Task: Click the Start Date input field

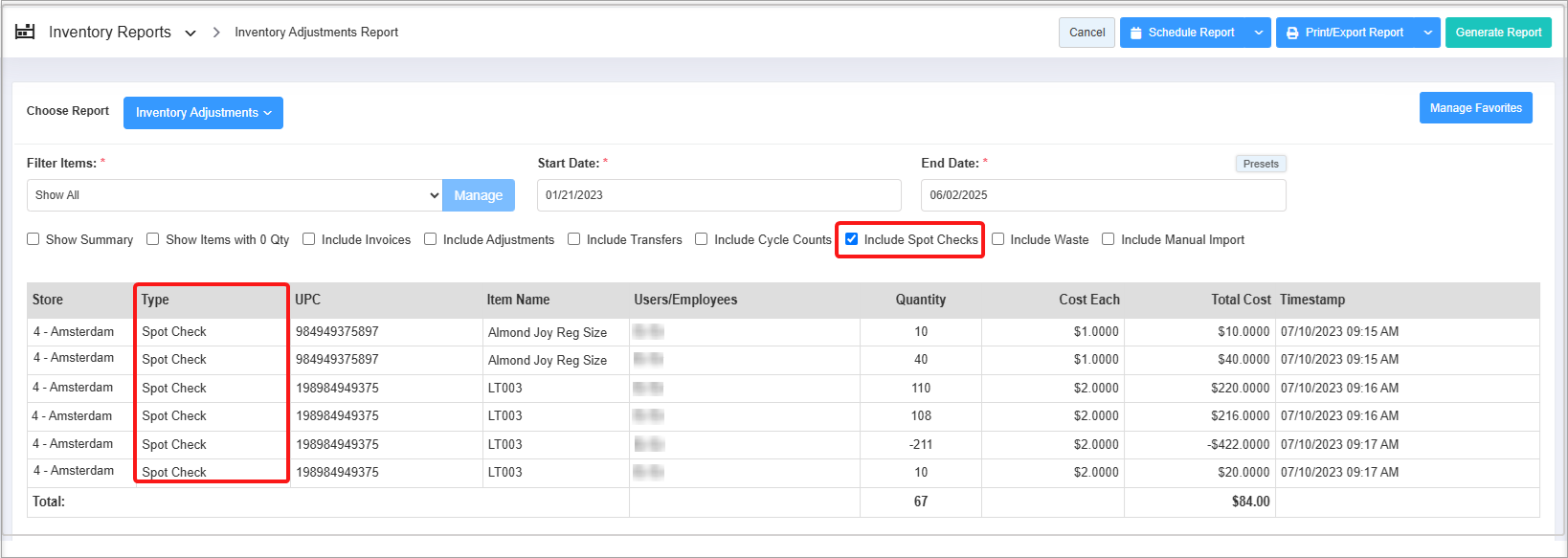Action: pyautogui.click(x=719, y=195)
